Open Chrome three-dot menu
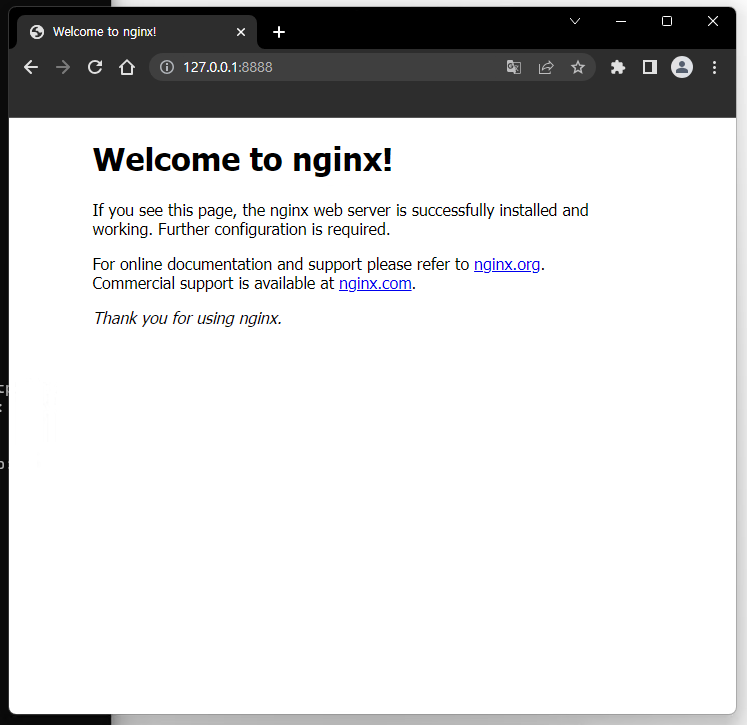 pyautogui.click(x=714, y=67)
